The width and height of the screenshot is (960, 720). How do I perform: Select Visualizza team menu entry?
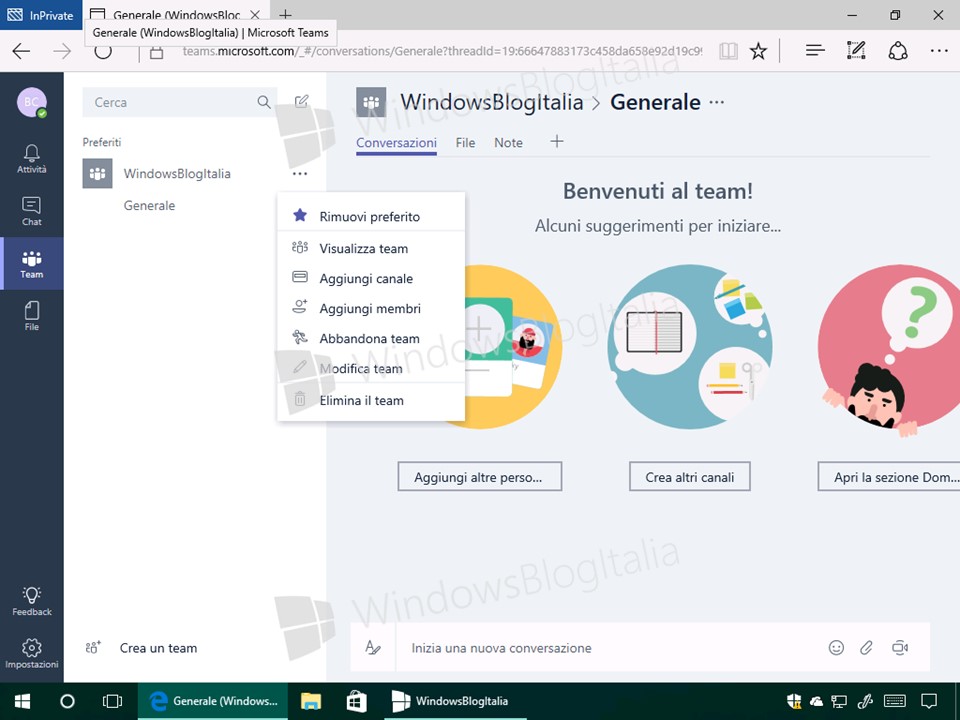[x=370, y=249]
